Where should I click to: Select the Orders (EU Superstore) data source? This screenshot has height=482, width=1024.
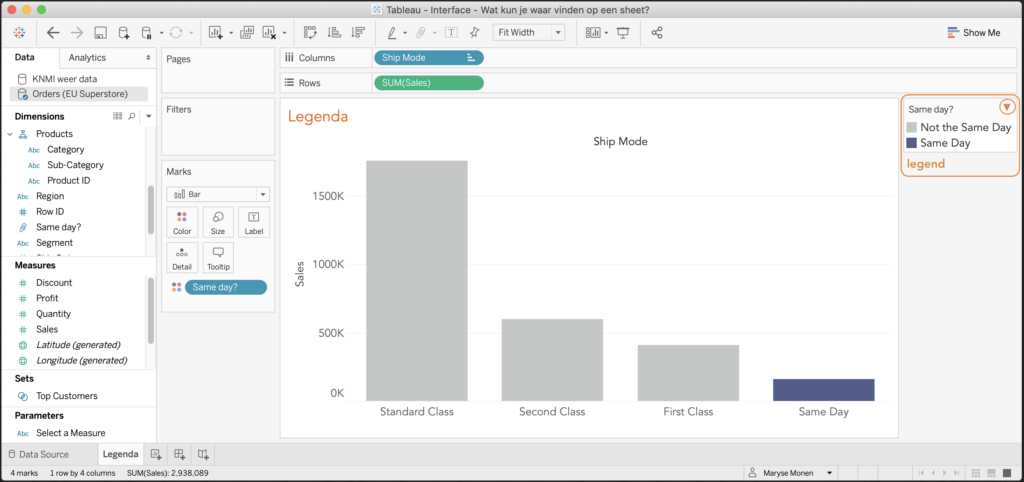pyautogui.click(x=80, y=94)
